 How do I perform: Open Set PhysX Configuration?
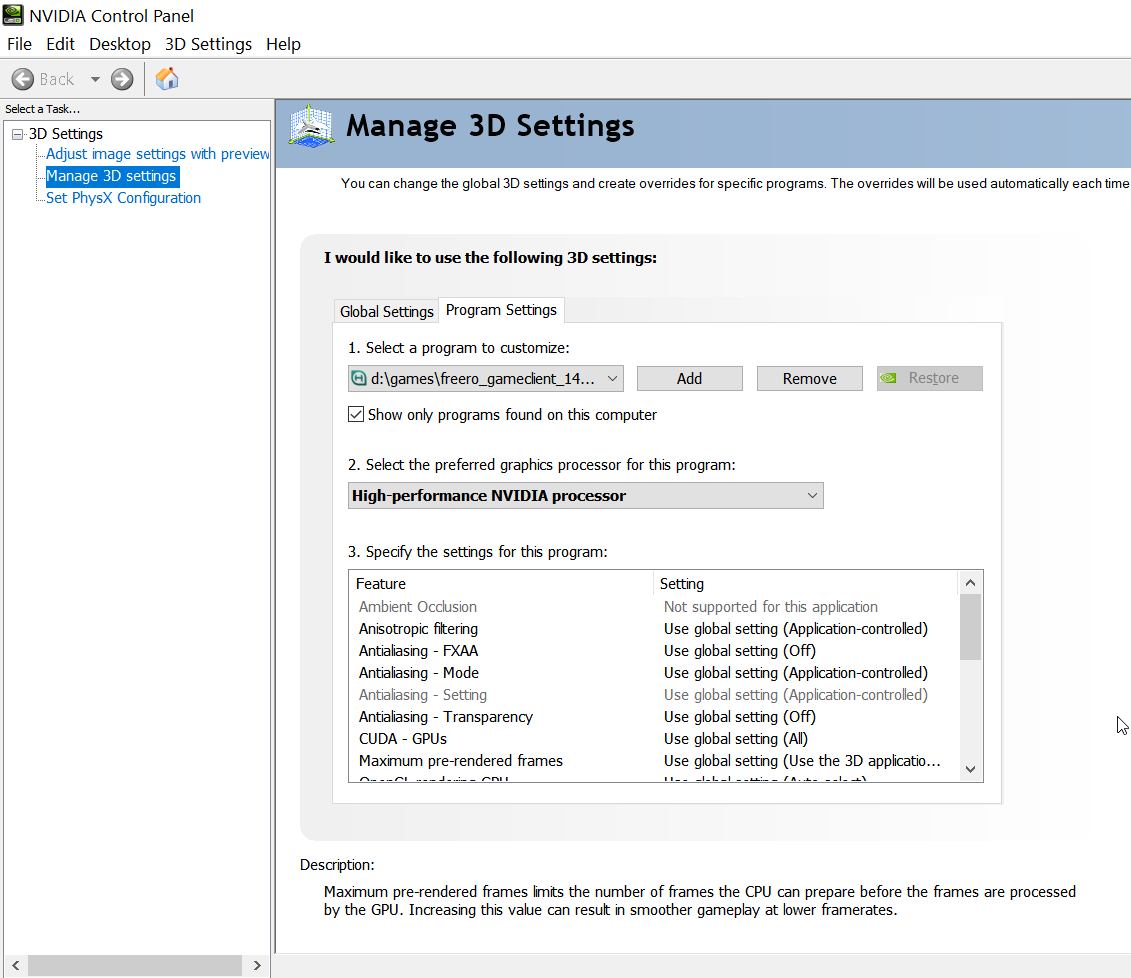click(x=123, y=198)
